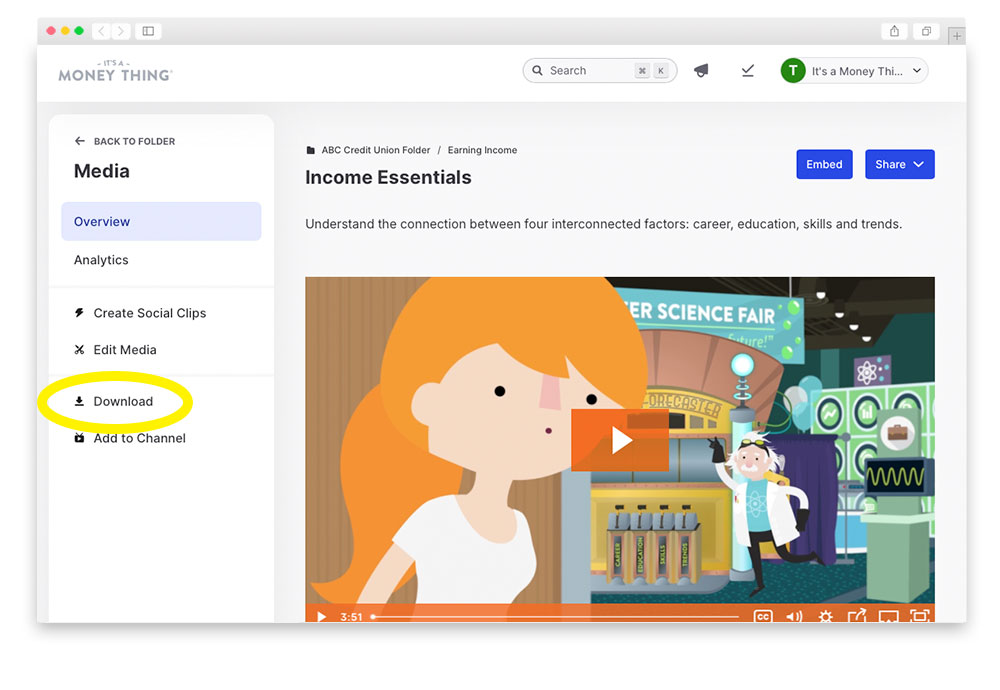Viewport: 1000px width, 690px height.
Task: Open video settings gear icon
Action: pos(825,616)
